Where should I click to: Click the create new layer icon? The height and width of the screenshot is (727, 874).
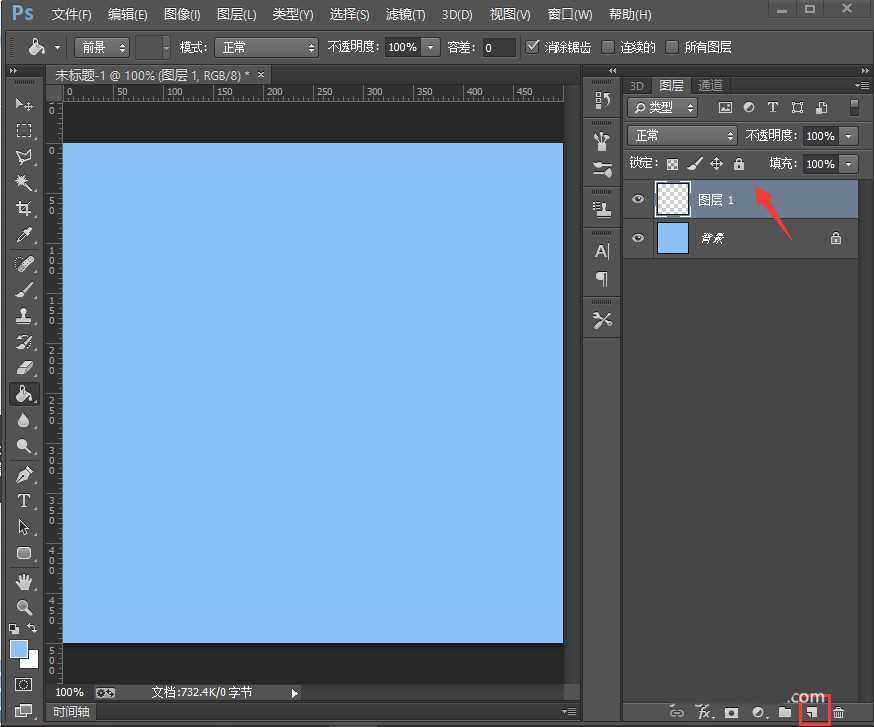tap(813, 712)
